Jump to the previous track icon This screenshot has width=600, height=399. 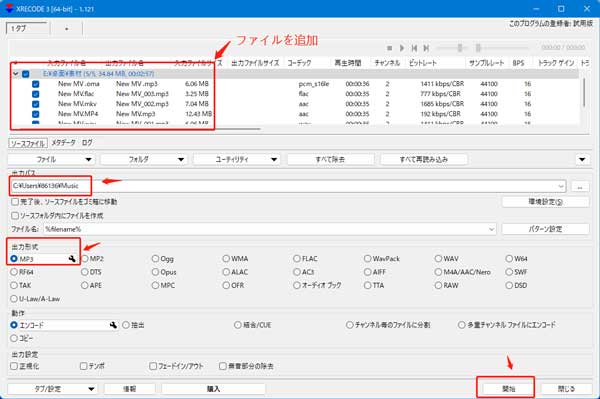point(414,48)
